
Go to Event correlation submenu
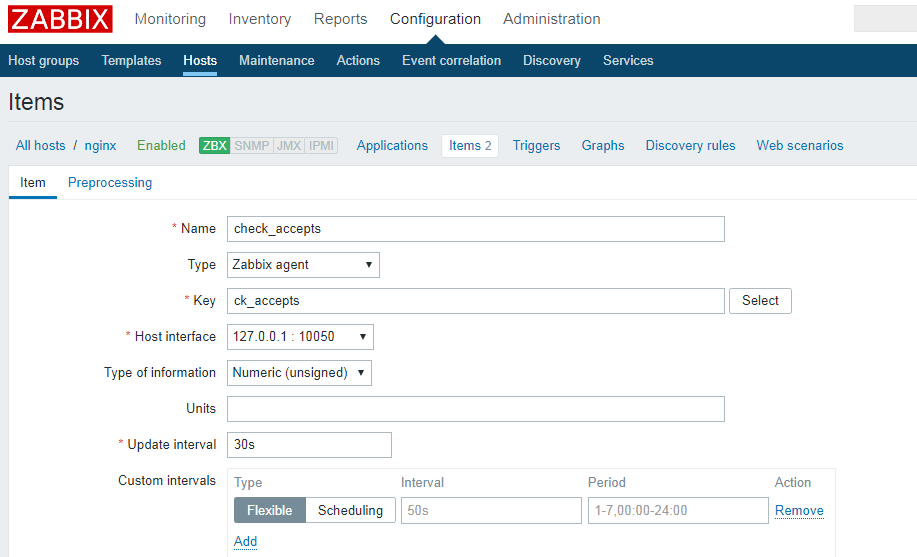(x=451, y=61)
